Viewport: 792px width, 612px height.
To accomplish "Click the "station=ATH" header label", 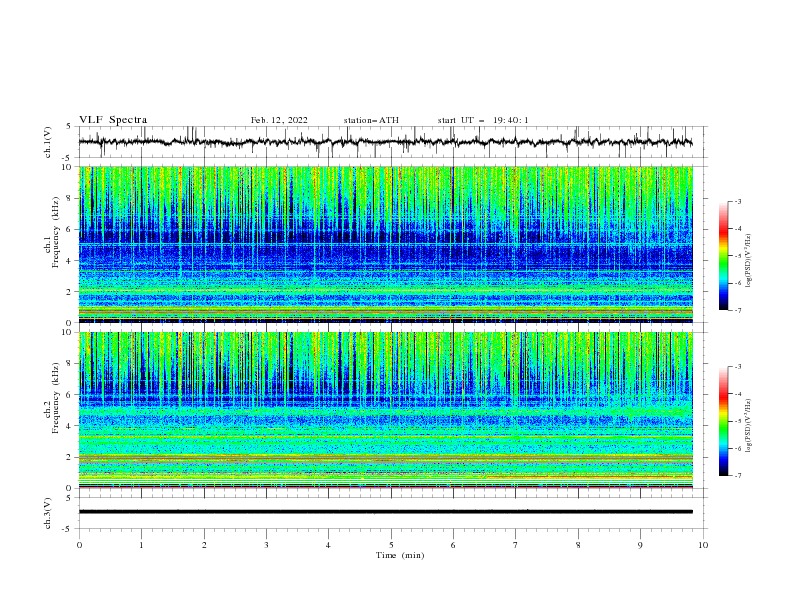I will 371,120.
